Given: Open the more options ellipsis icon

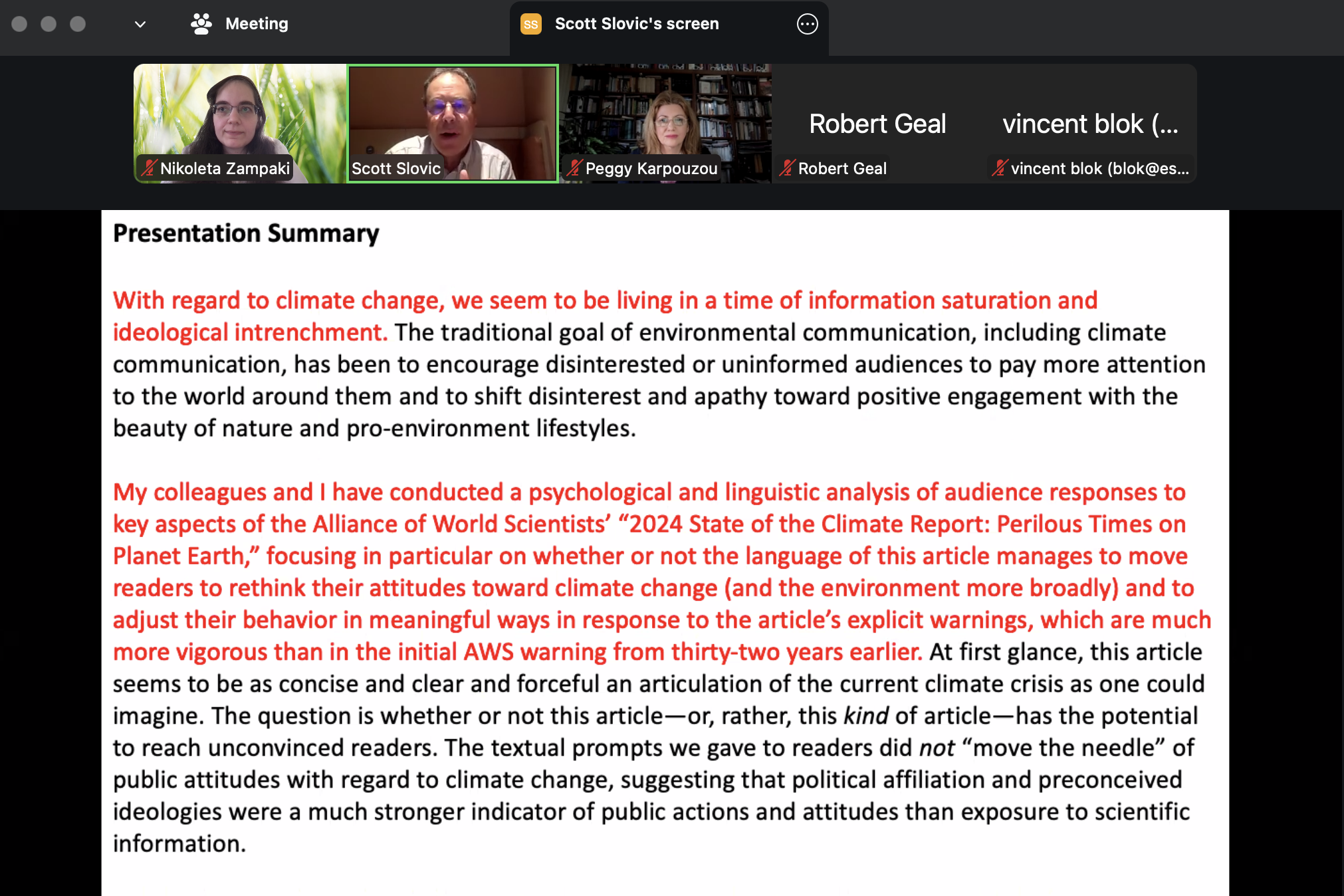Looking at the screenshot, I should (x=807, y=24).
